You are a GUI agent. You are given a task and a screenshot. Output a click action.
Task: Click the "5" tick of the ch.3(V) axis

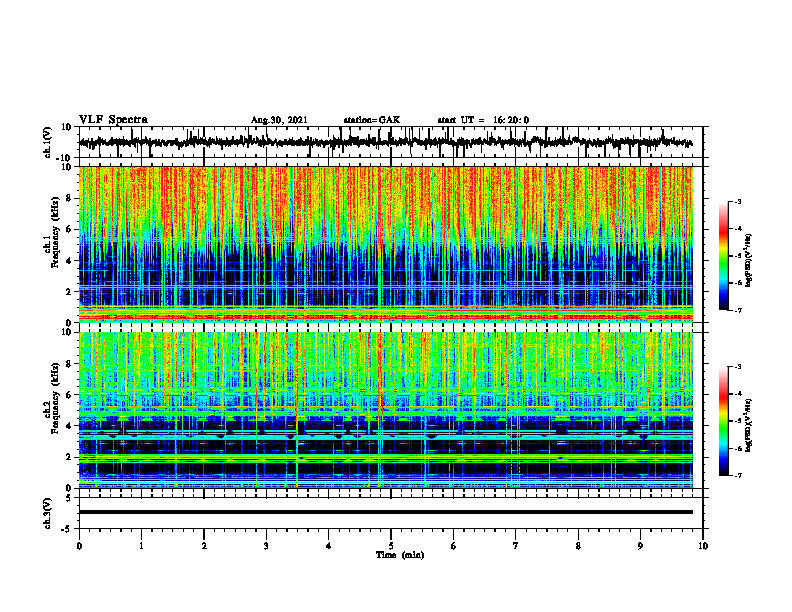tap(70, 498)
